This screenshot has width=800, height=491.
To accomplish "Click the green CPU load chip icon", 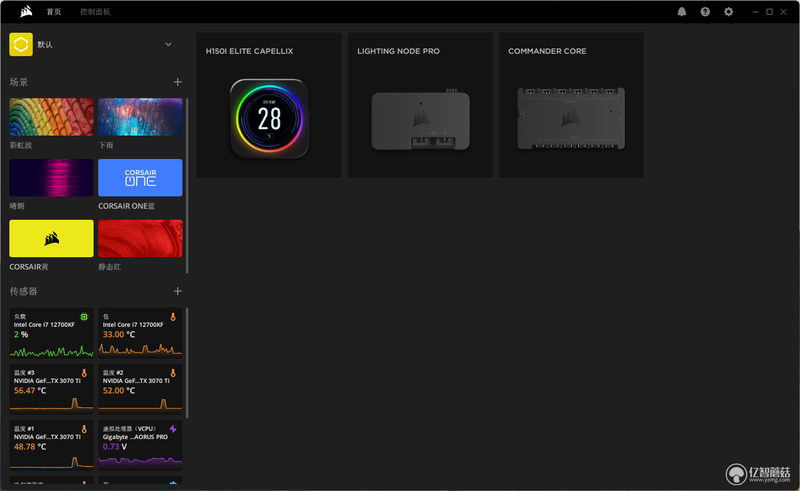I will click(x=84, y=317).
